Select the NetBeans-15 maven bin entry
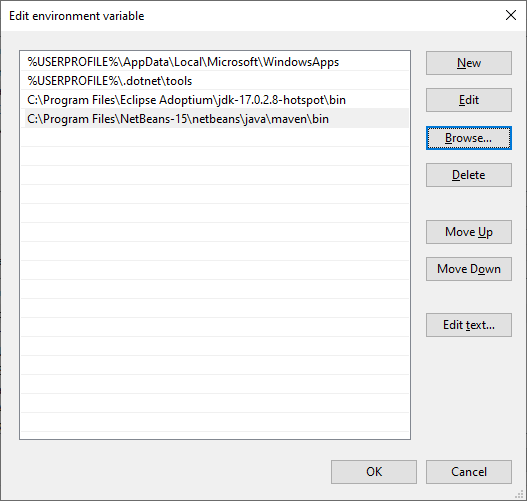Image resolution: width=527 pixels, height=501 pixels. tap(215, 119)
